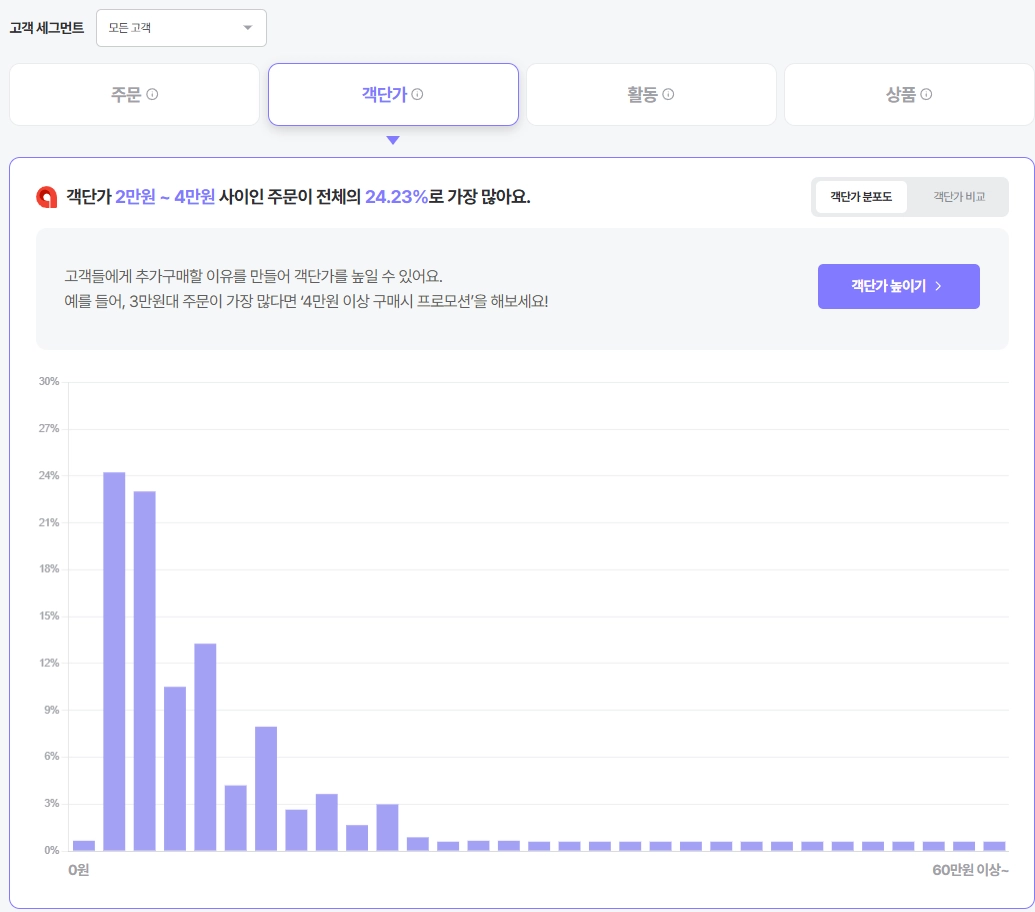Screen dimensions: 1035x912
Task: Click the info icon next to 주문
Action: (x=152, y=94)
